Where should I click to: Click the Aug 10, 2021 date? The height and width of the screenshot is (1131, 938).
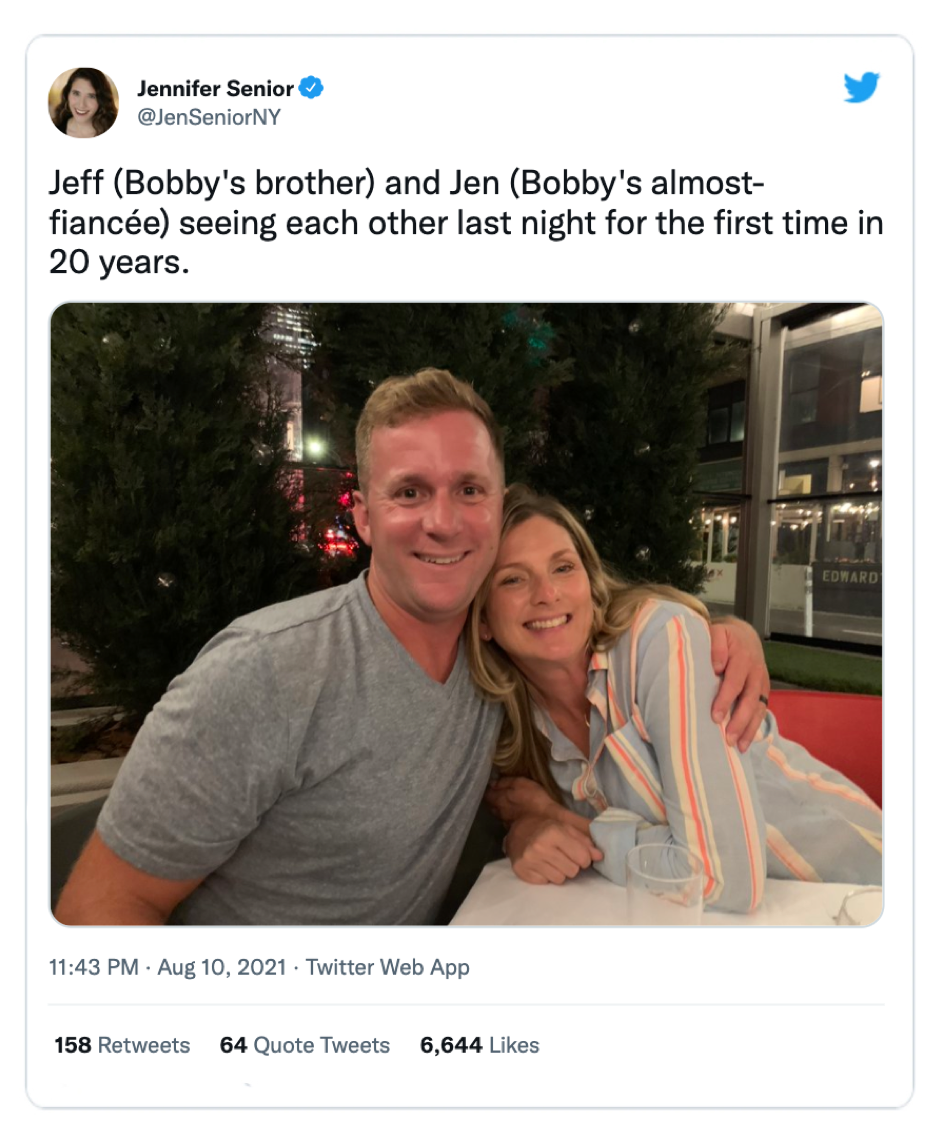point(220,967)
